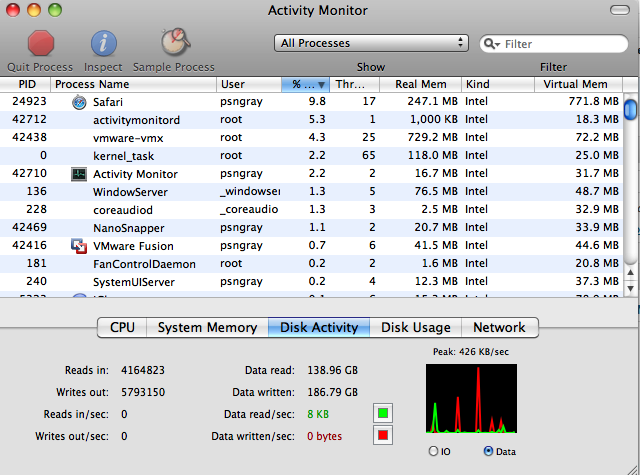Click the Reads in 4164823 value
The height and width of the screenshot is (475, 640).
(x=143, y=371)
